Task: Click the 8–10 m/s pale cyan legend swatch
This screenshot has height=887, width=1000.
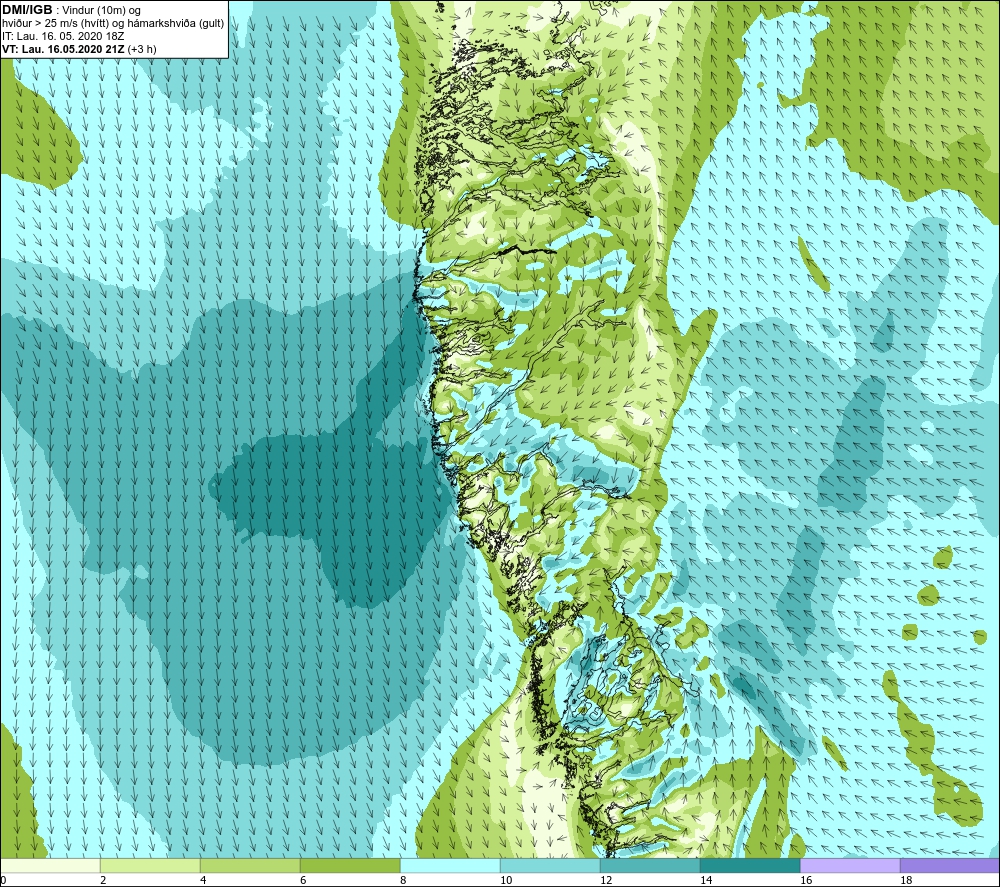Action: point(450,865)
